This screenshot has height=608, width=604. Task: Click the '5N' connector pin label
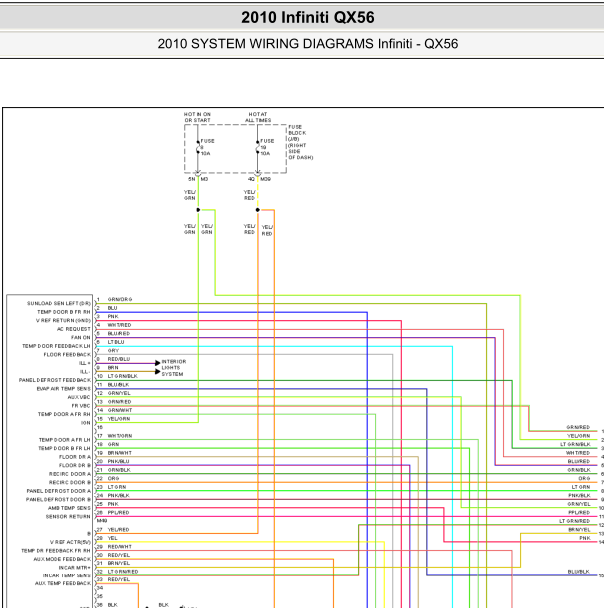click(192, 179)
